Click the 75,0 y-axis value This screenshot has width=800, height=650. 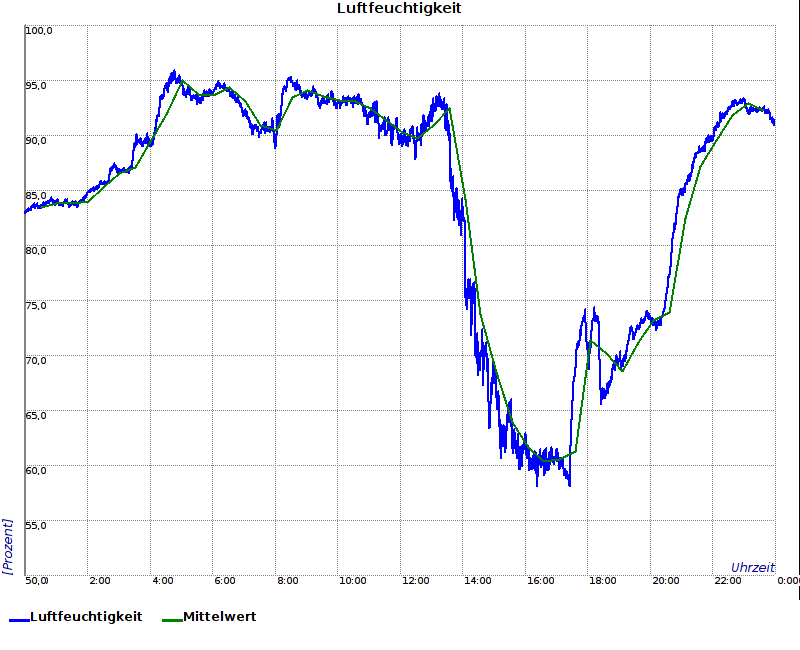(x=36, y=306)
